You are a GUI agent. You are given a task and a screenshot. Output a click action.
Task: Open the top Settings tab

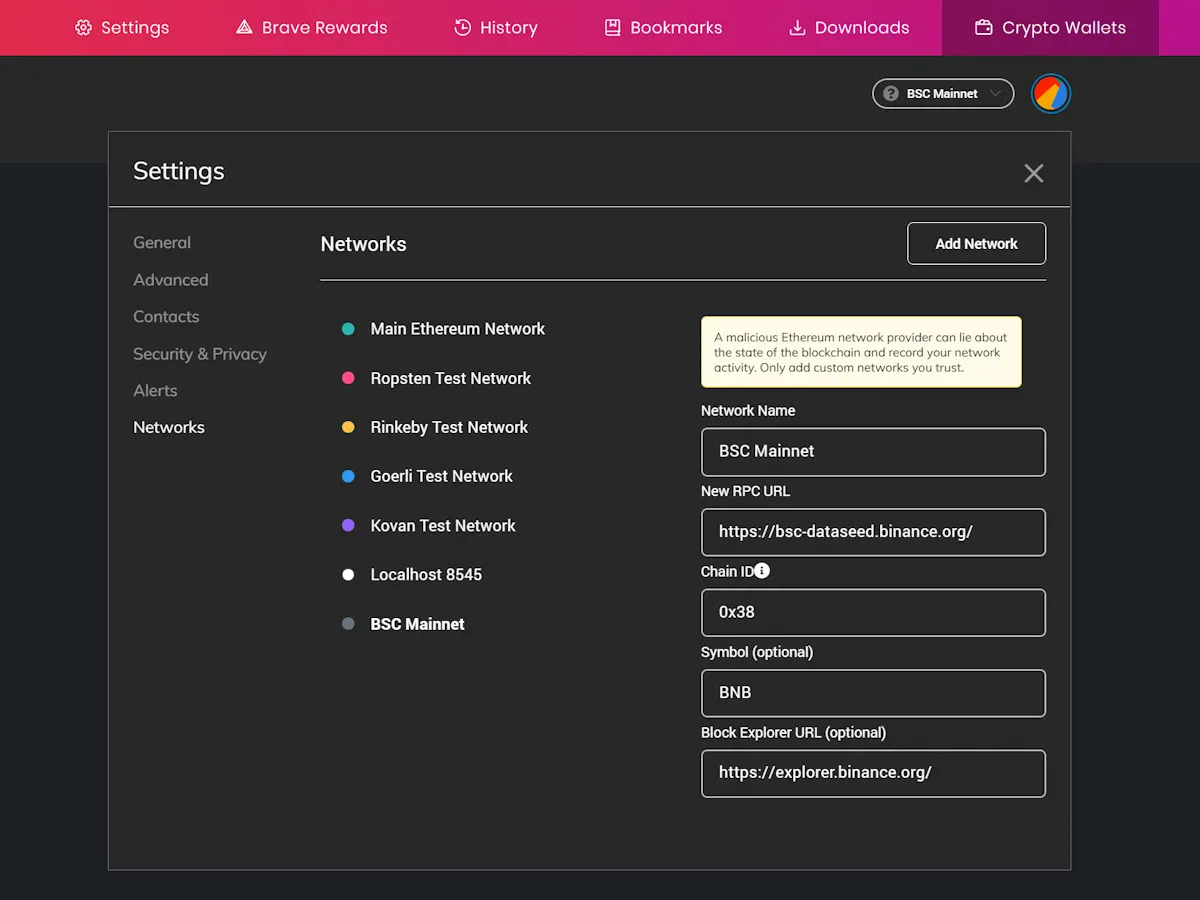pos(122,28)
